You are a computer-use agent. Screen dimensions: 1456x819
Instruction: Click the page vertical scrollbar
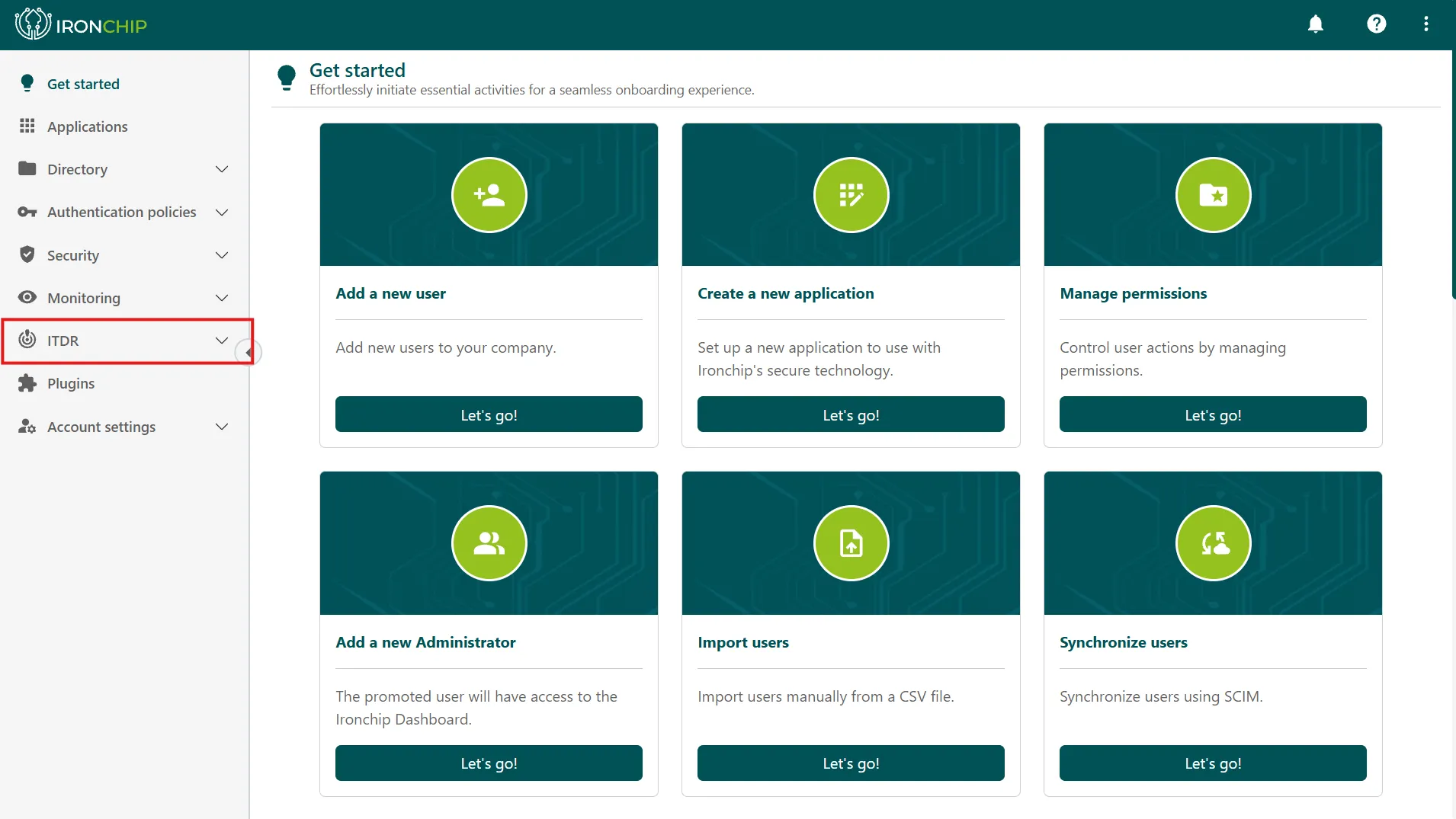click(x=1453, y=175)
